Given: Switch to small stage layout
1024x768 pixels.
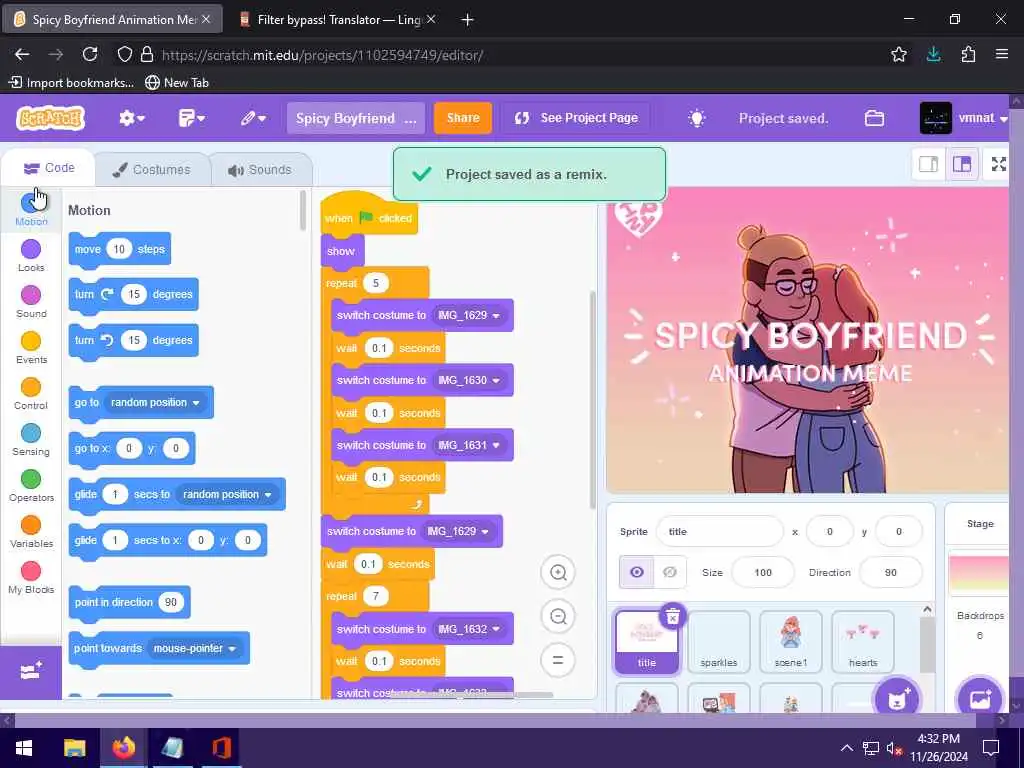Looking at the screenshot, I should 928,164.
